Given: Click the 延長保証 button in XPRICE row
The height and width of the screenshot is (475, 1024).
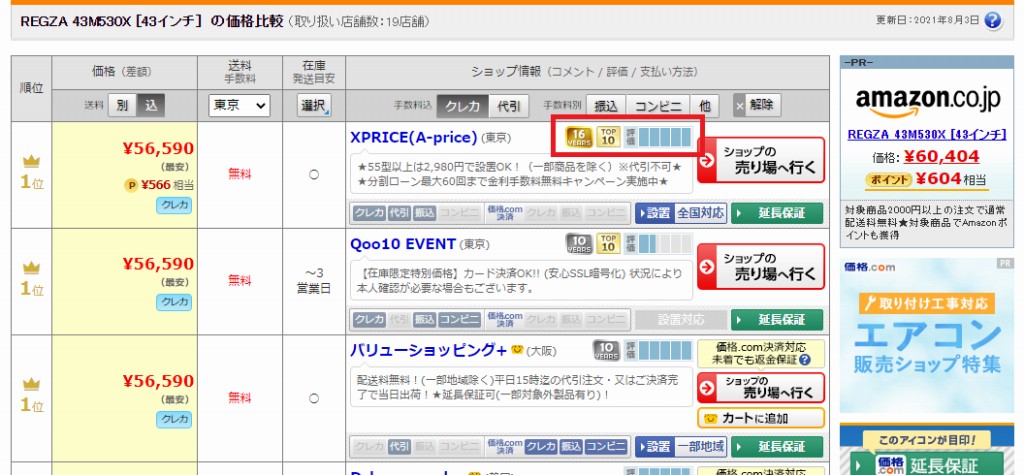Looking at the screenshot, I should point(777,213).
